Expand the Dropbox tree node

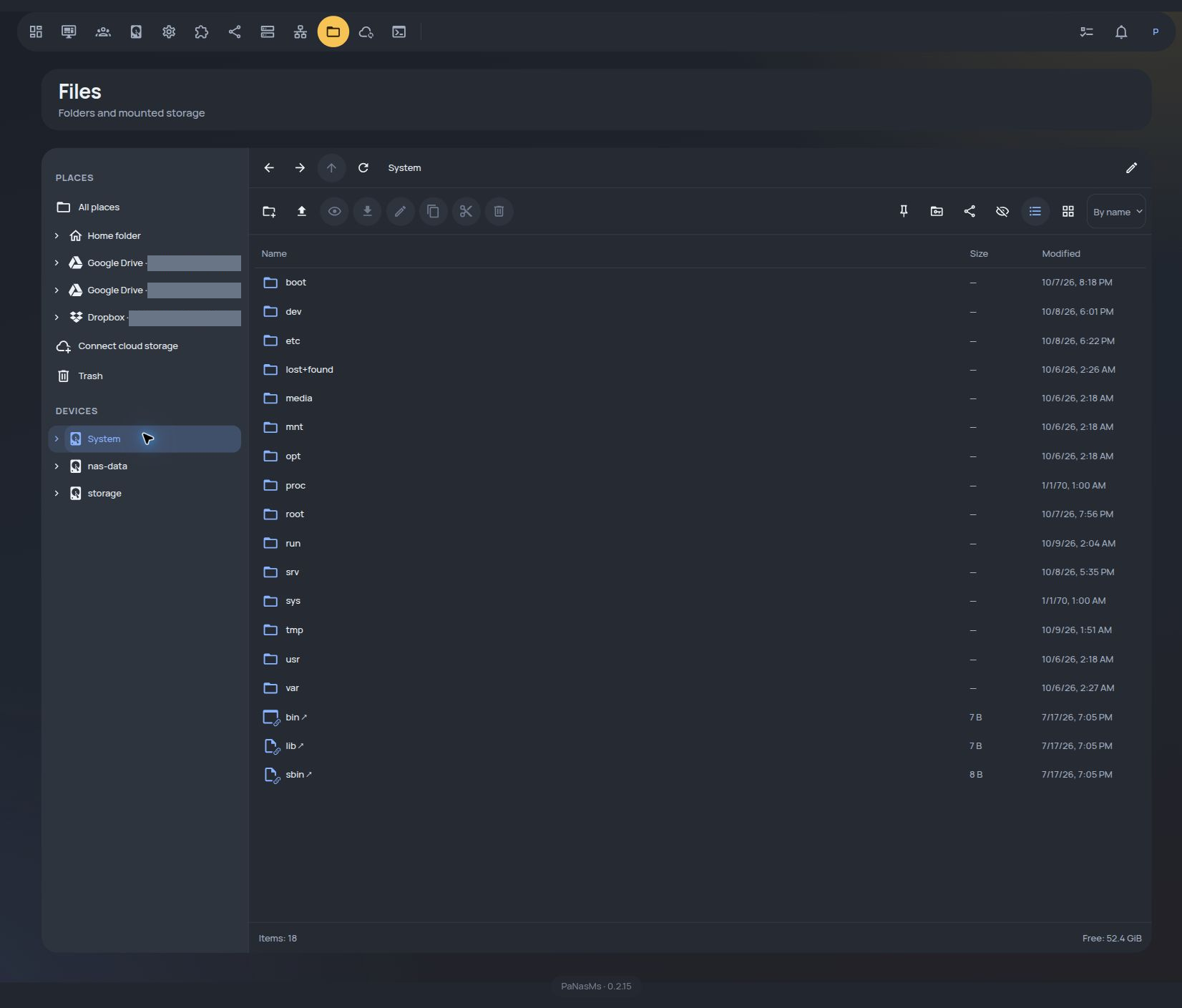click(57, 317)
